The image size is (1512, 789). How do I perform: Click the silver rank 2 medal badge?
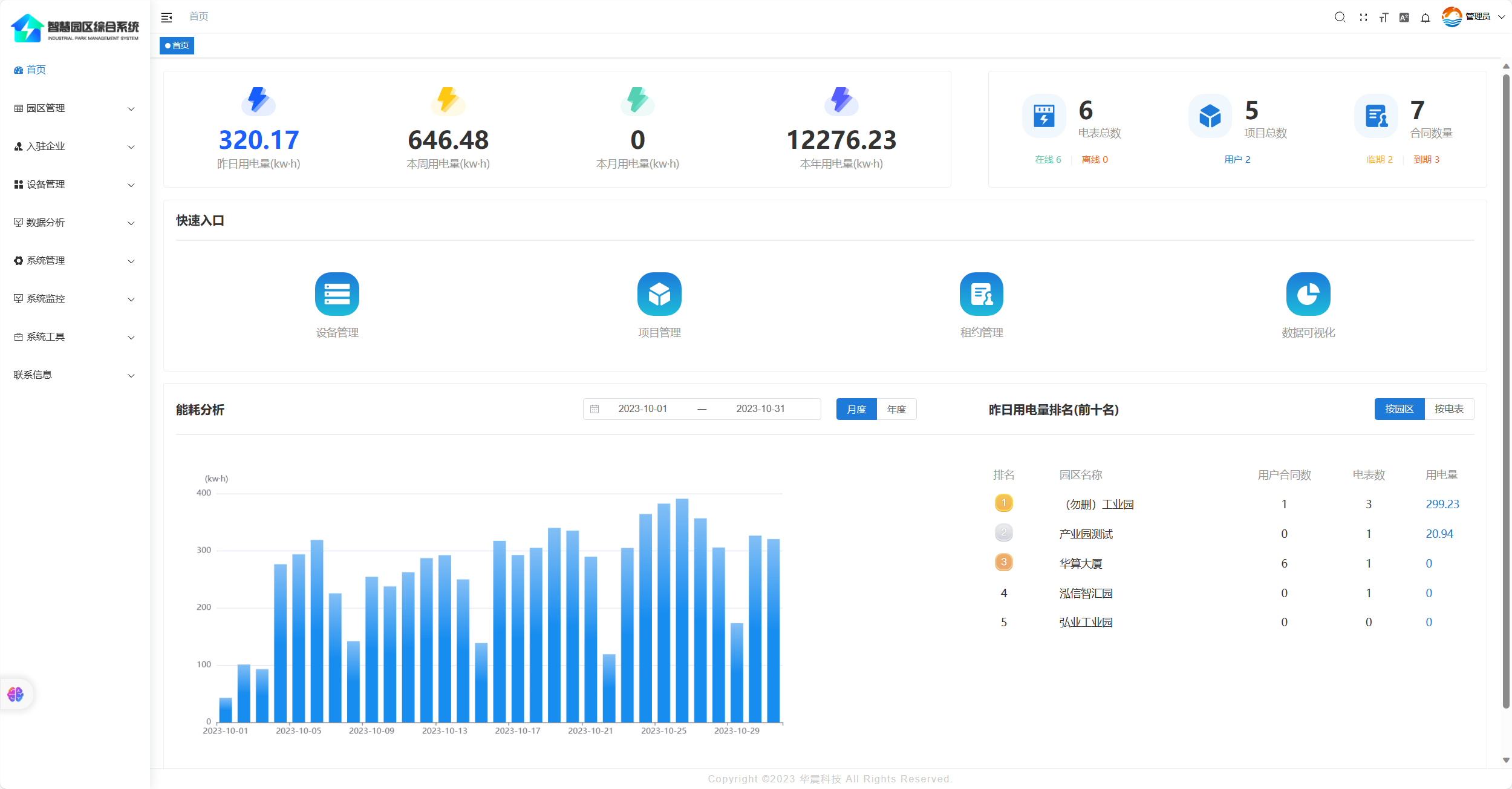point(1004,532)
